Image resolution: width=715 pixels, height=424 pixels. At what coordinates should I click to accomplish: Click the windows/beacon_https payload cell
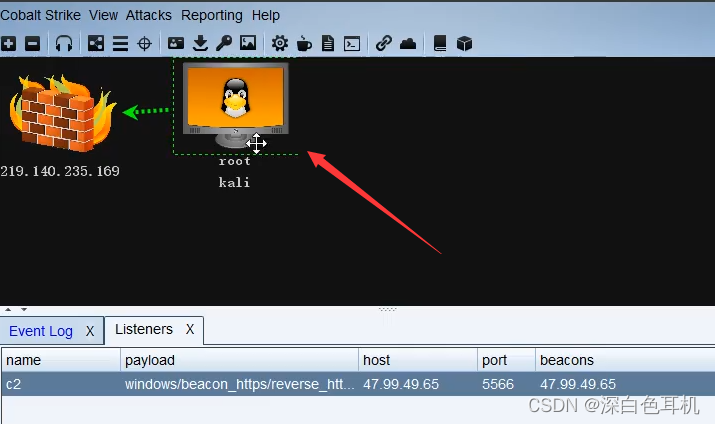[x=239, y=384]
